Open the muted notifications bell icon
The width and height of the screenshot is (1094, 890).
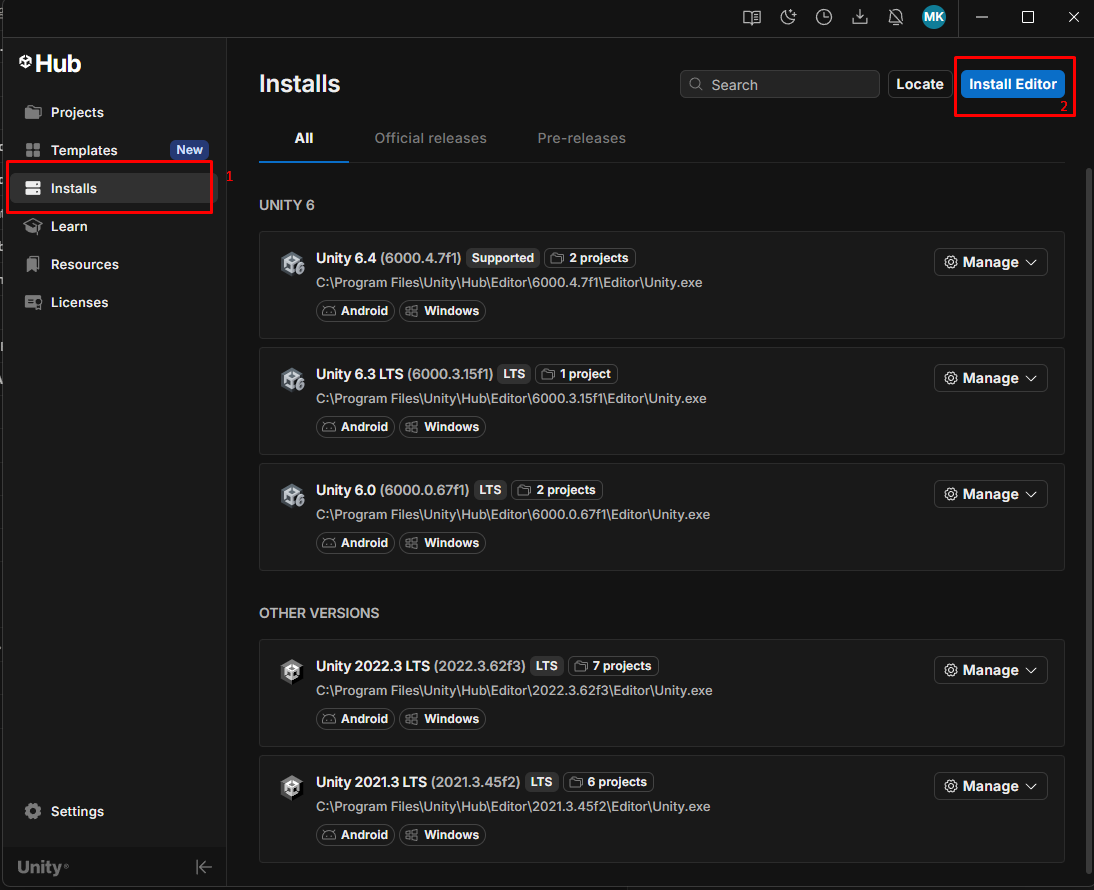point(896,17)
